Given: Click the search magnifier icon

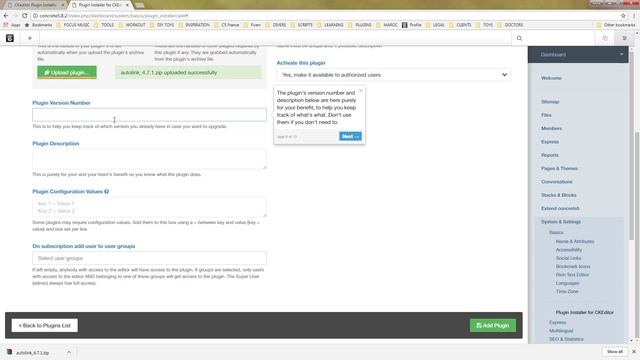Looking at the screenshot, I should click(519, 38).
